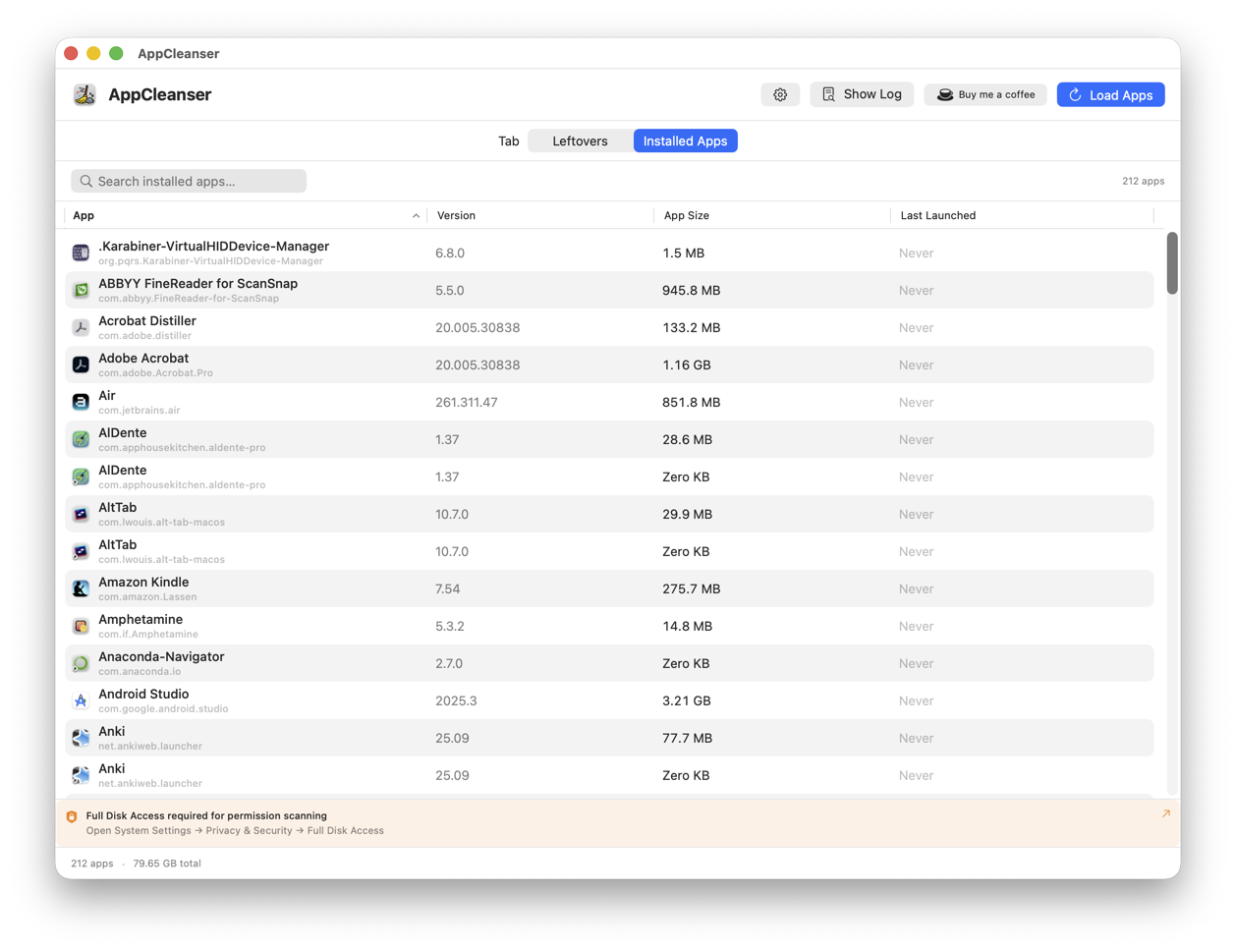Image resolution: width=1236 pixels, height=952 pixels.
Task: Click the Full Disk Access required message
Action: (x=206, y=815)
